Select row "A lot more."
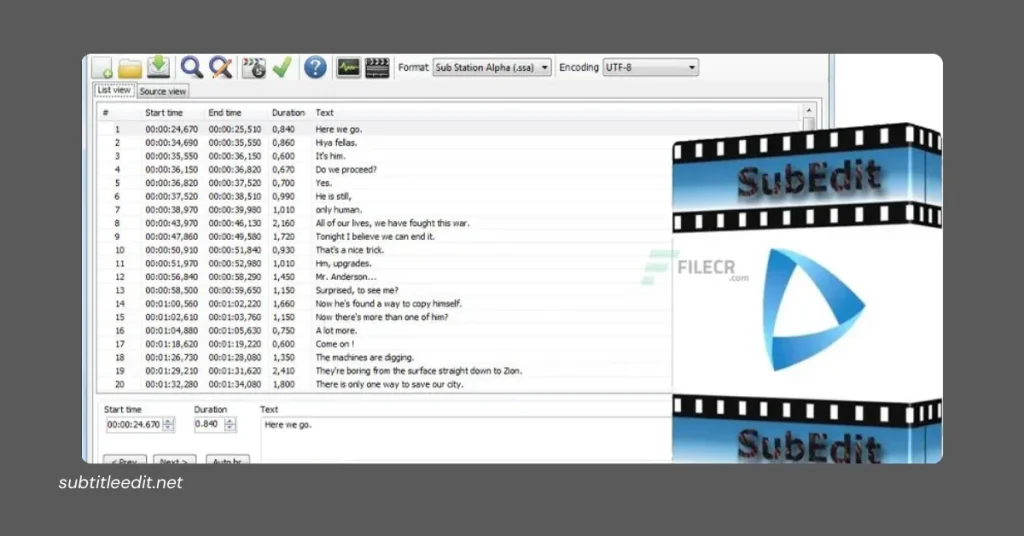The image size is (1024, 536). [385, 330]
